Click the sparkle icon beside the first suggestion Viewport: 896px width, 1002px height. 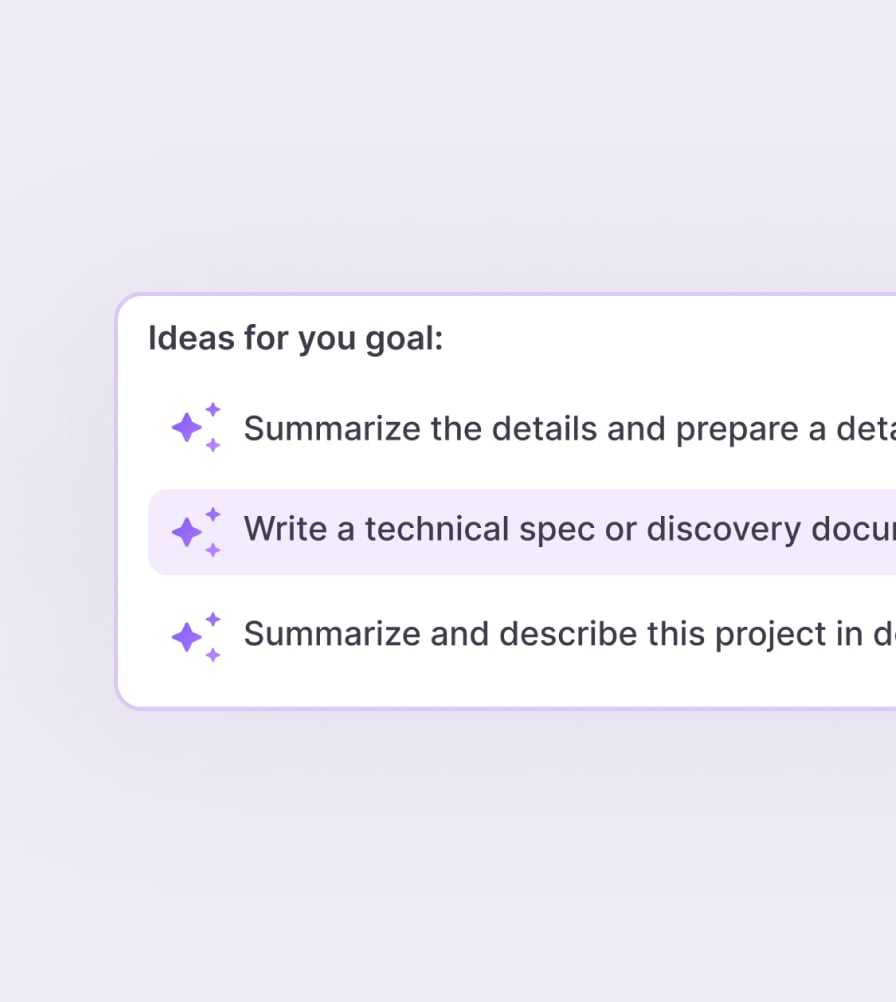click(x=195, y=428)
